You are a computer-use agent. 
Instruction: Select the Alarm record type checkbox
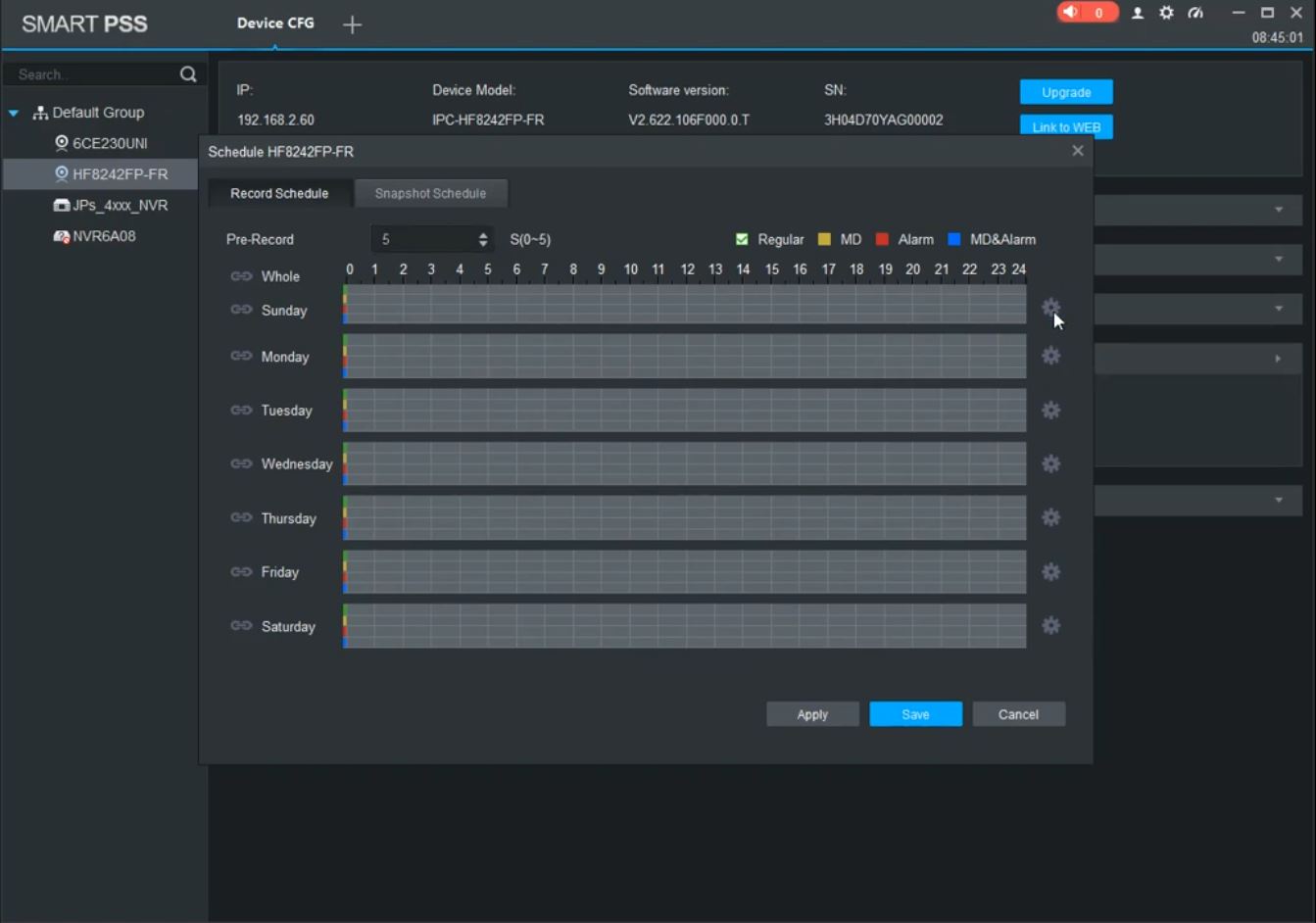pos(882,239)
